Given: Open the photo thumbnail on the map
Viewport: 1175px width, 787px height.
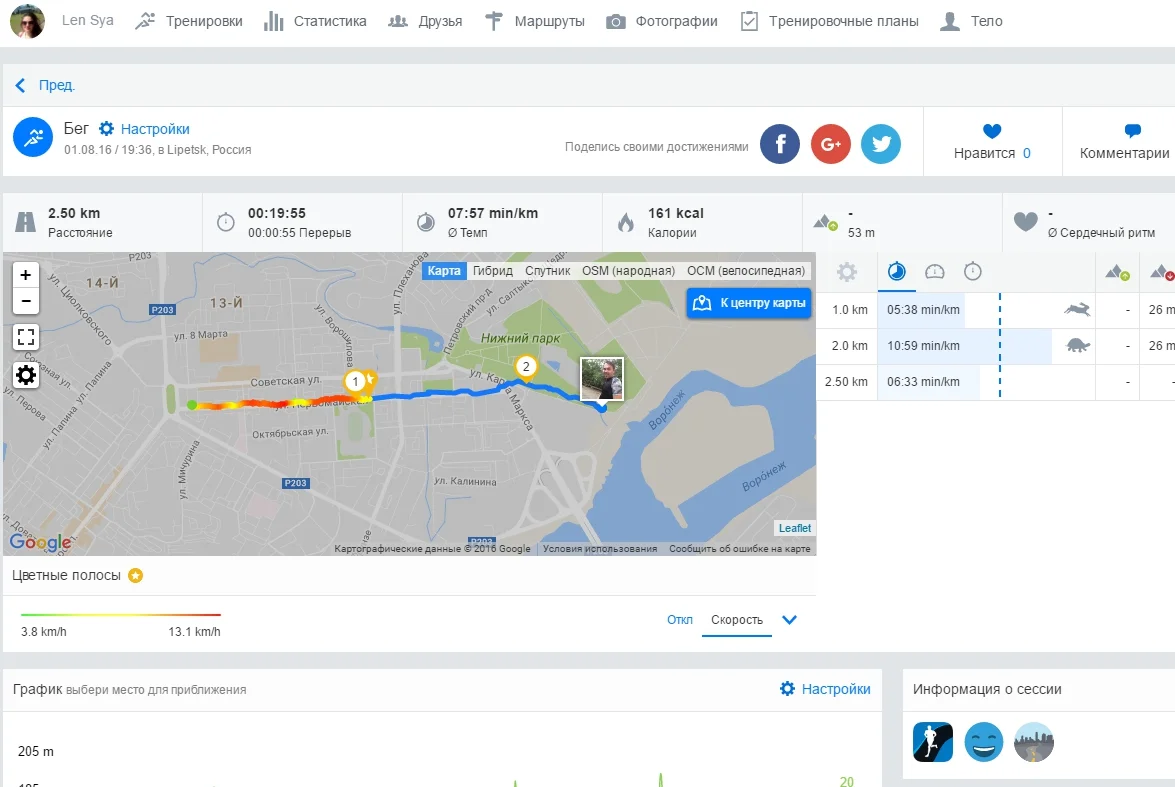Looking at the screenshot, I should coord(602,379).
